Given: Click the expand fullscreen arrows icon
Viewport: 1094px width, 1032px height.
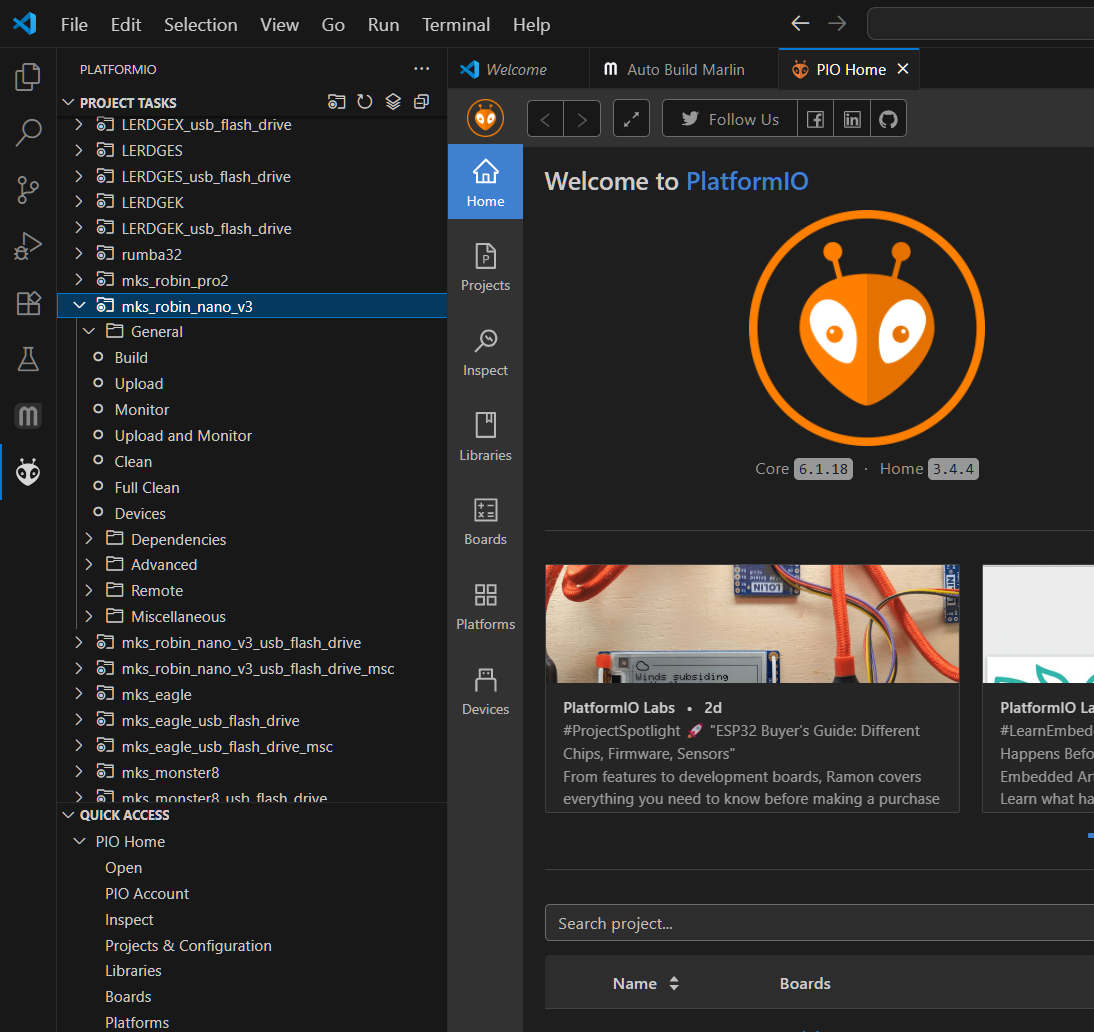Looking at the screenshot, I should click(631, 119).
